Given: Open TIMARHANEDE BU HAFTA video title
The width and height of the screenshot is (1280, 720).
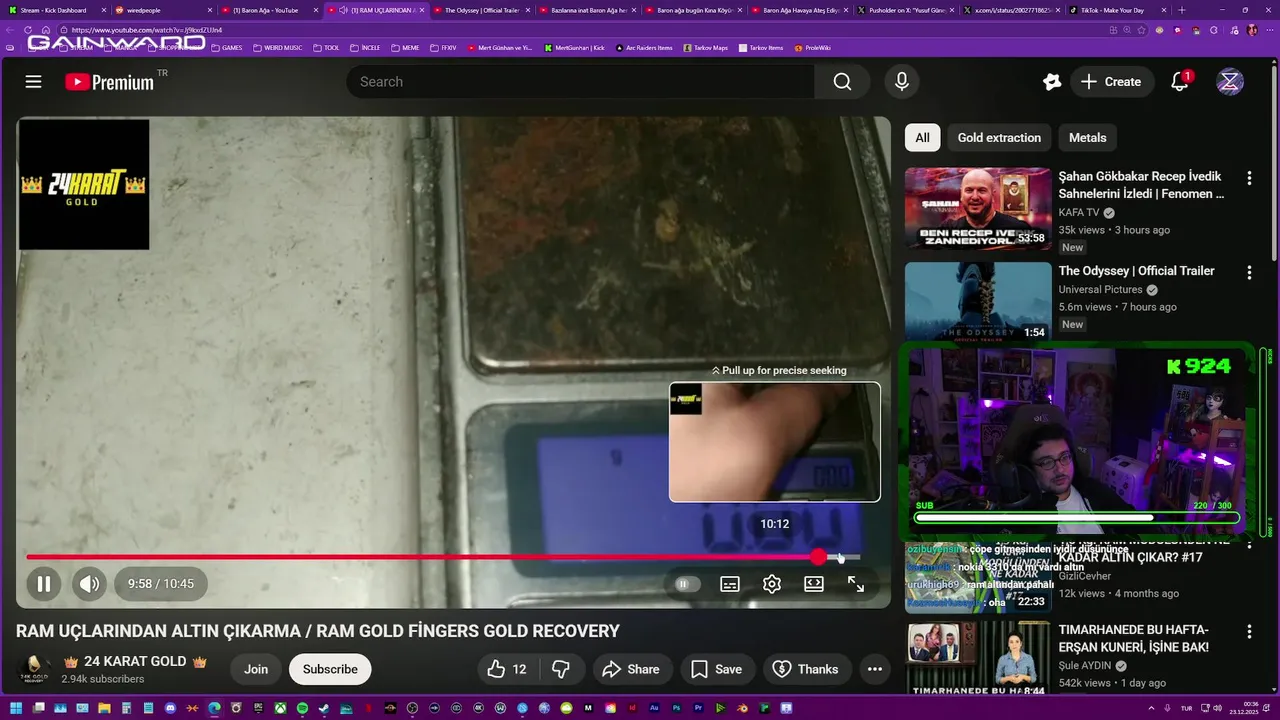Looking at the screenshot, I should 1133,638.
